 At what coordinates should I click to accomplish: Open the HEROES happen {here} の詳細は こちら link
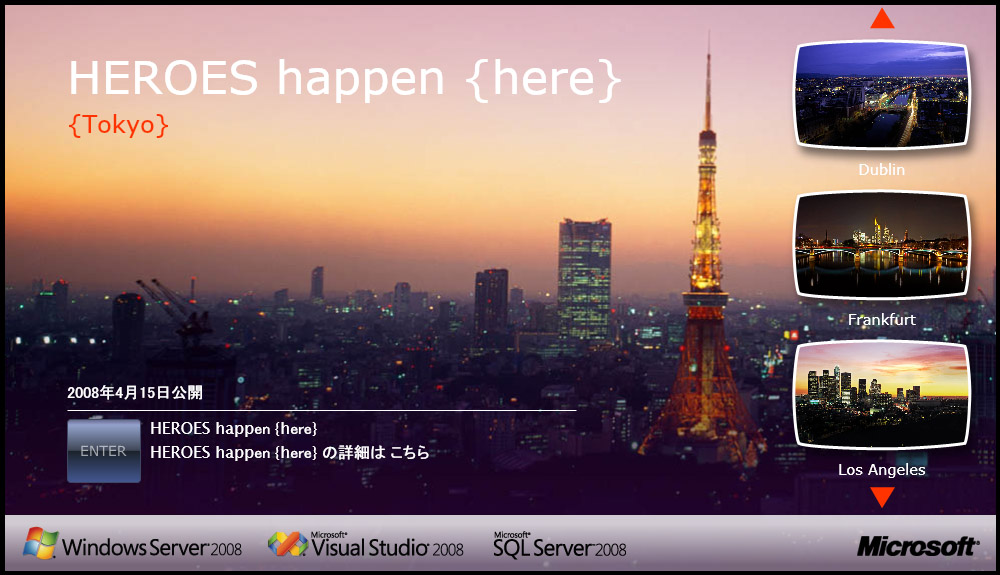click(x=290, y=453)
